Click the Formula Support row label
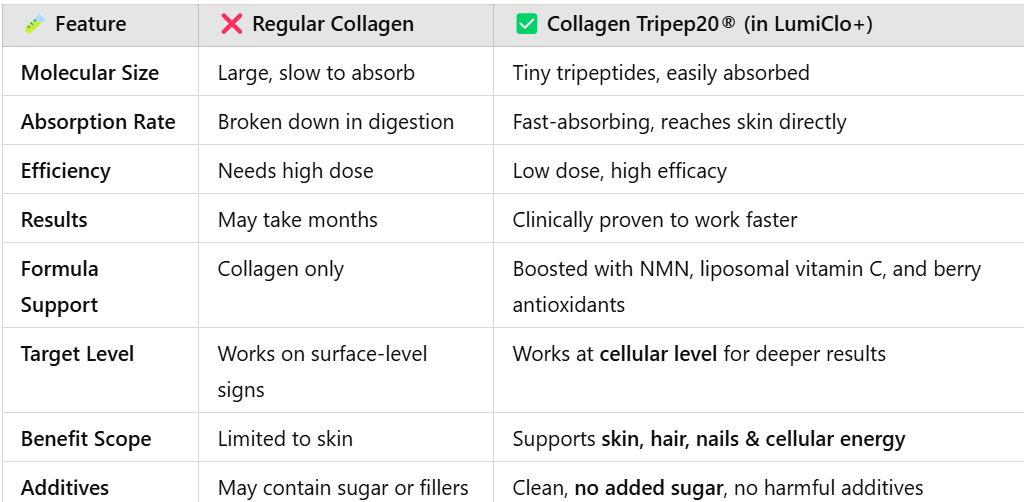Screen dimensions: 1024x502 tap(59, 287)
